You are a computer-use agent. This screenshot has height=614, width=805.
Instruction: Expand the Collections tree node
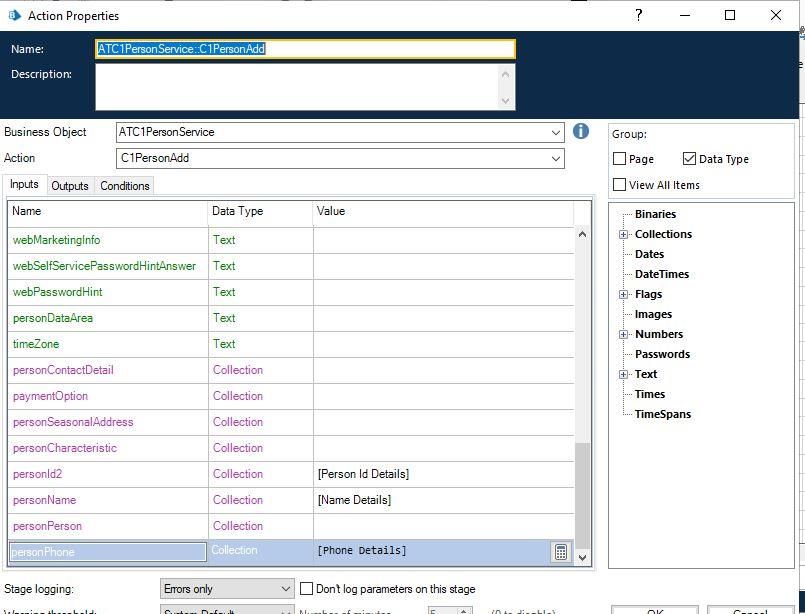tap(623, 234)
